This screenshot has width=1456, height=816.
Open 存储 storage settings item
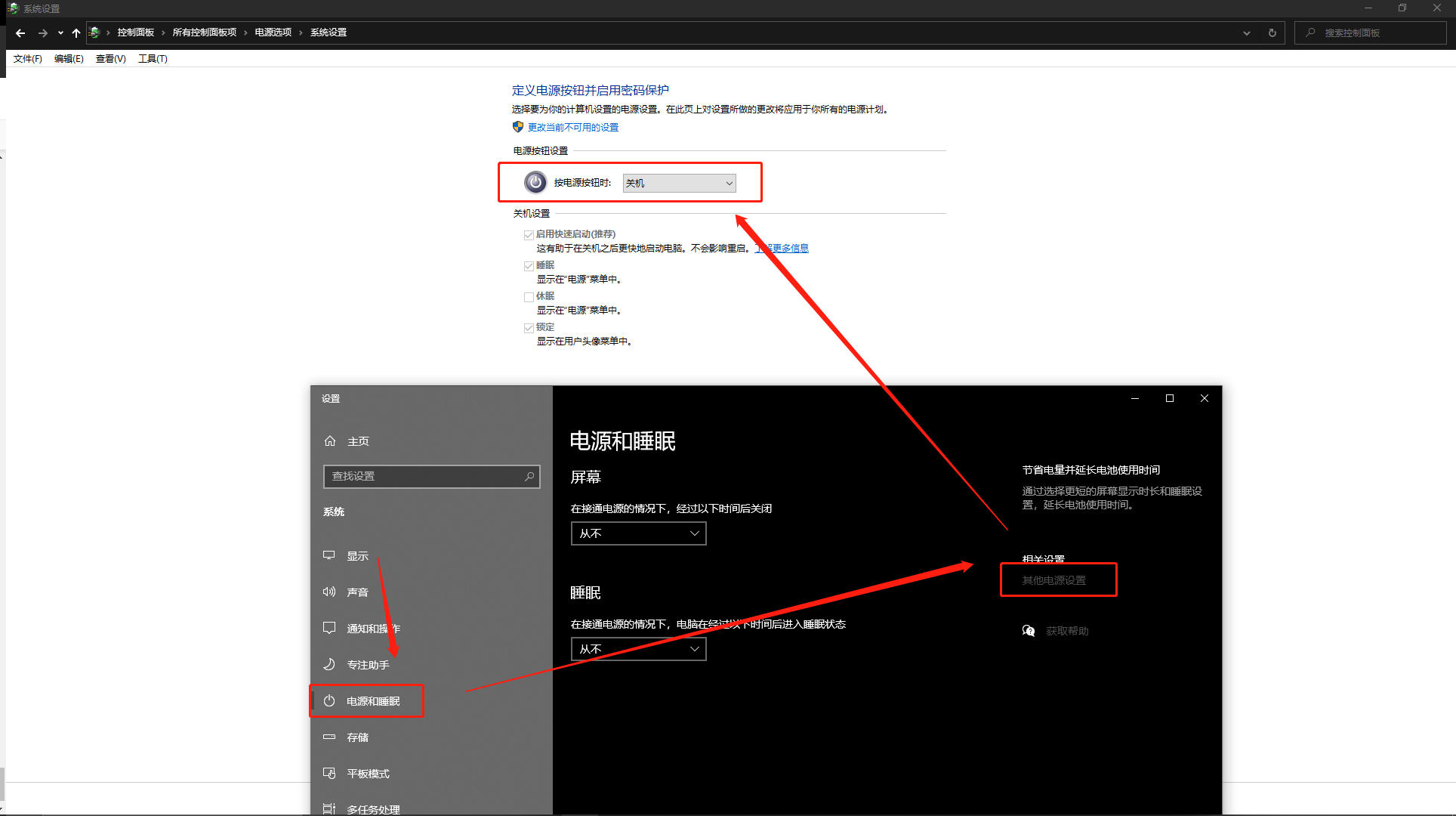[x=357, y=737]
